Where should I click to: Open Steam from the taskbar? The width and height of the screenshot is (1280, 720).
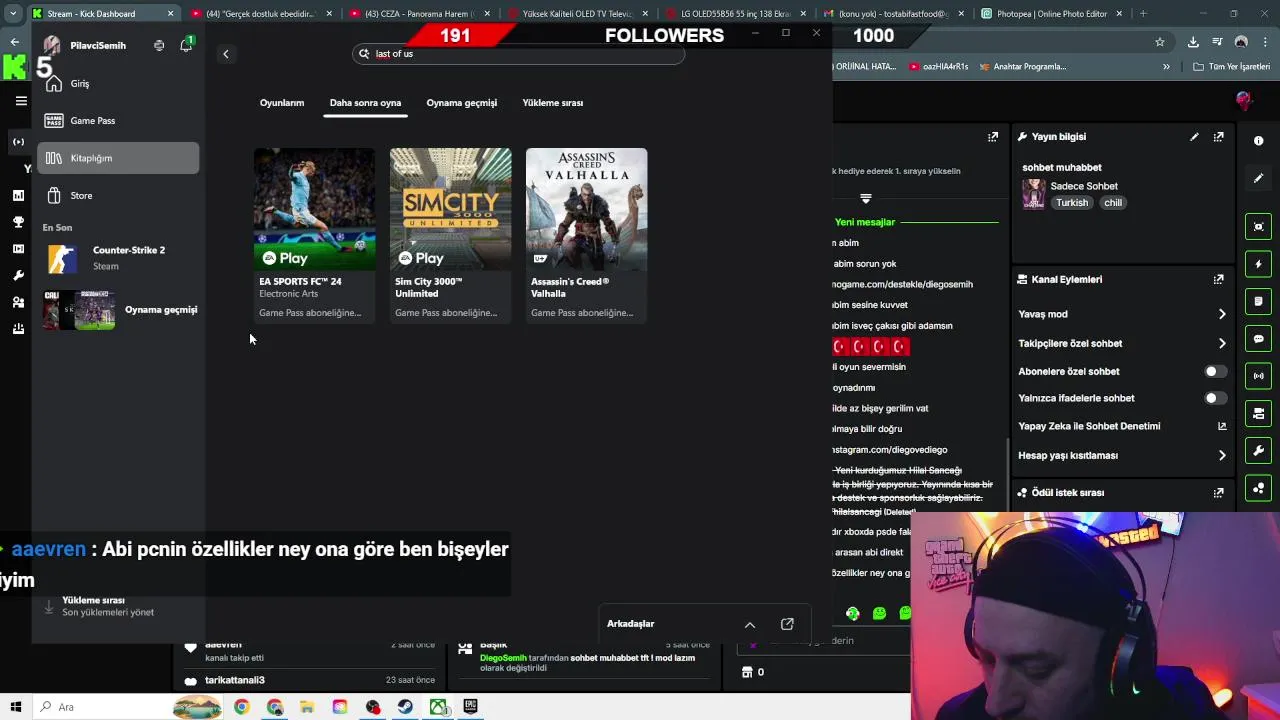[405, 707]
